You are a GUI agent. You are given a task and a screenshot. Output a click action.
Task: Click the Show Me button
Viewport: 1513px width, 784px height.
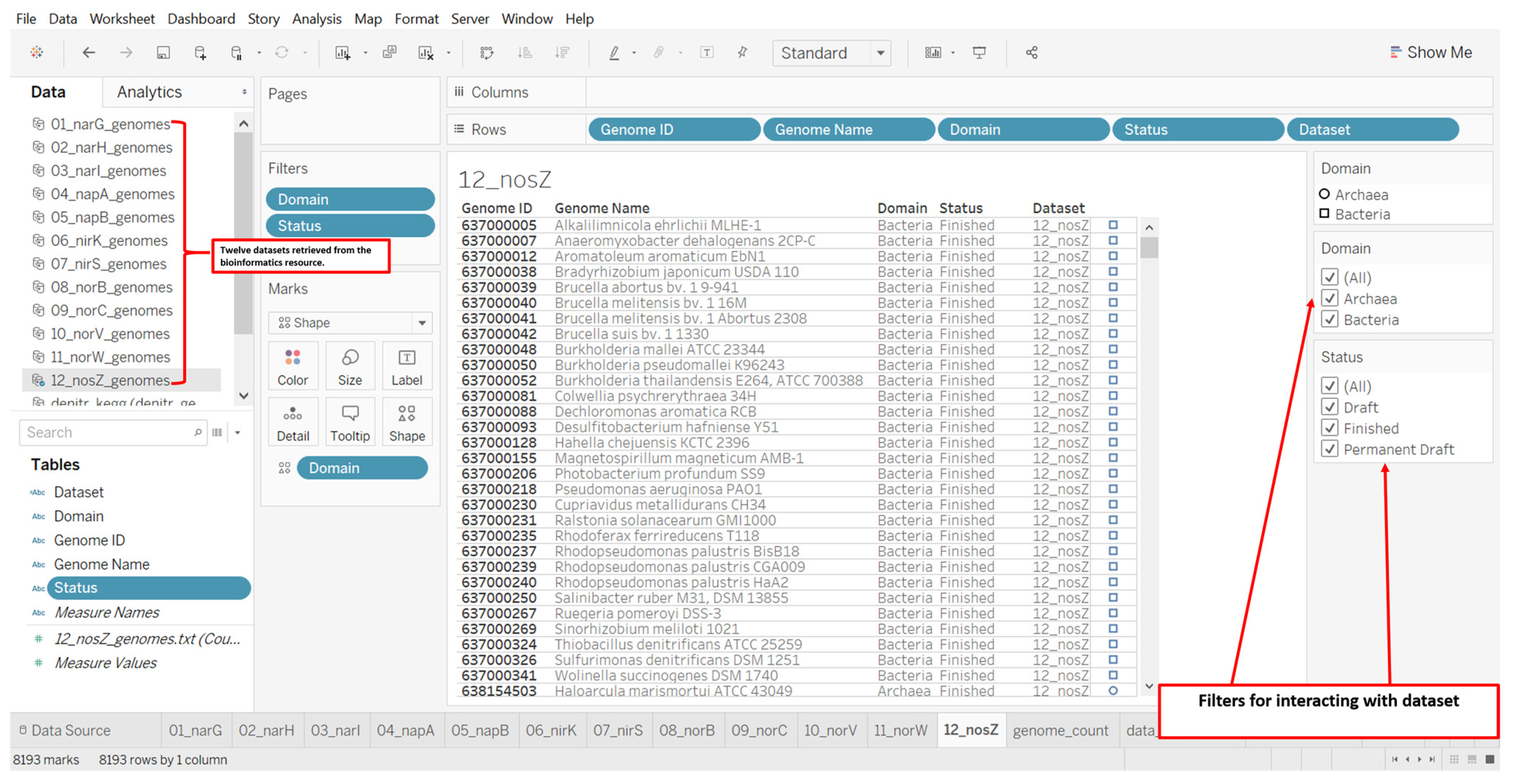pyautogui.click(x=1431, y=53)
